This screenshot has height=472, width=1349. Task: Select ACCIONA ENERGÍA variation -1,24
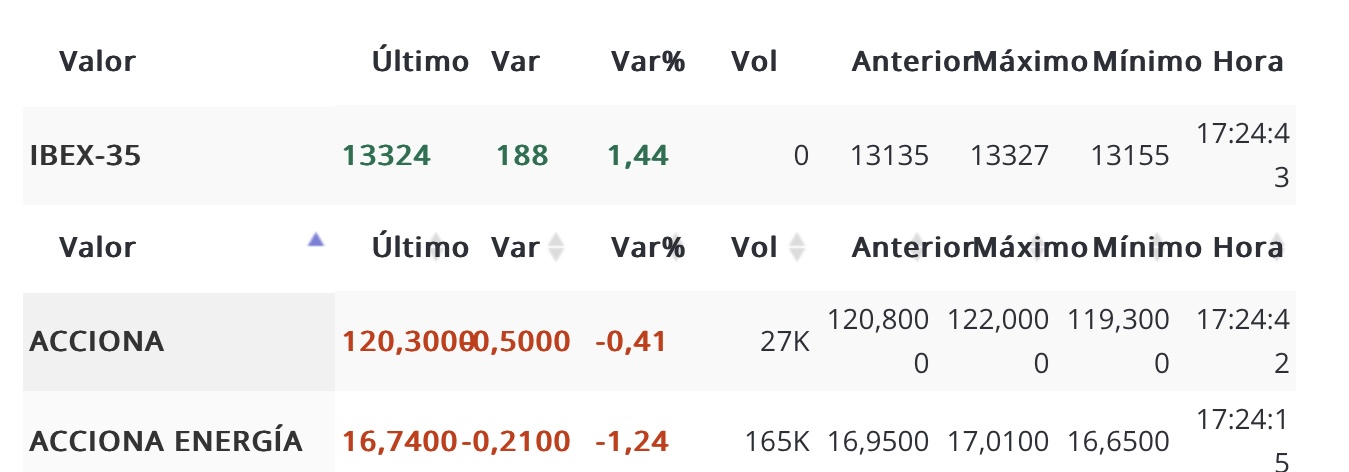pyautogui.click(x=631, y=441)
